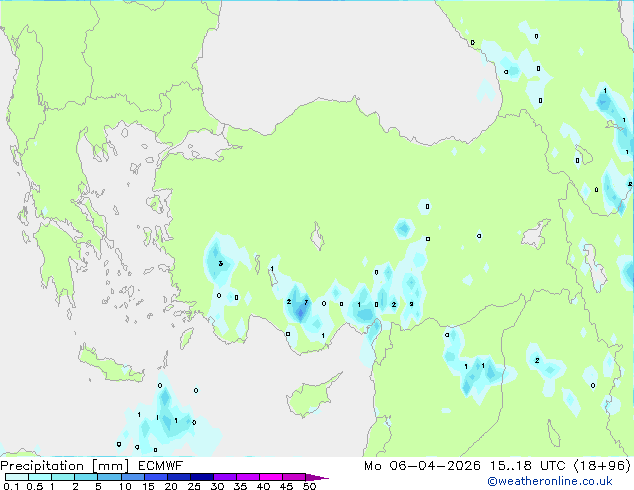This screenshot has width=634, height=490.
Task: Click the 20–25 mm dark blue legend box
Action: point(179,477)
